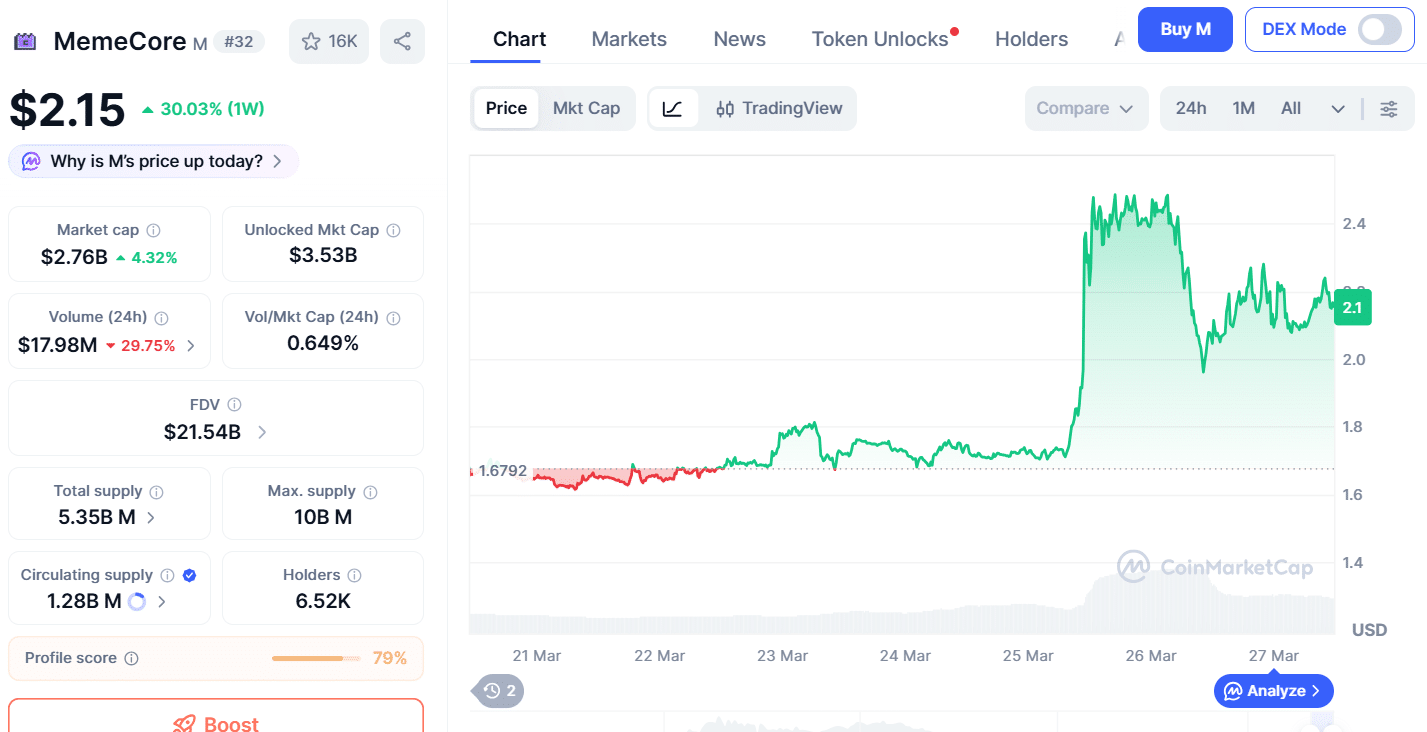Click the history events badge showing 2
Screen dimensions: 1427x732
pyautogui.click(x=499, y=690)
